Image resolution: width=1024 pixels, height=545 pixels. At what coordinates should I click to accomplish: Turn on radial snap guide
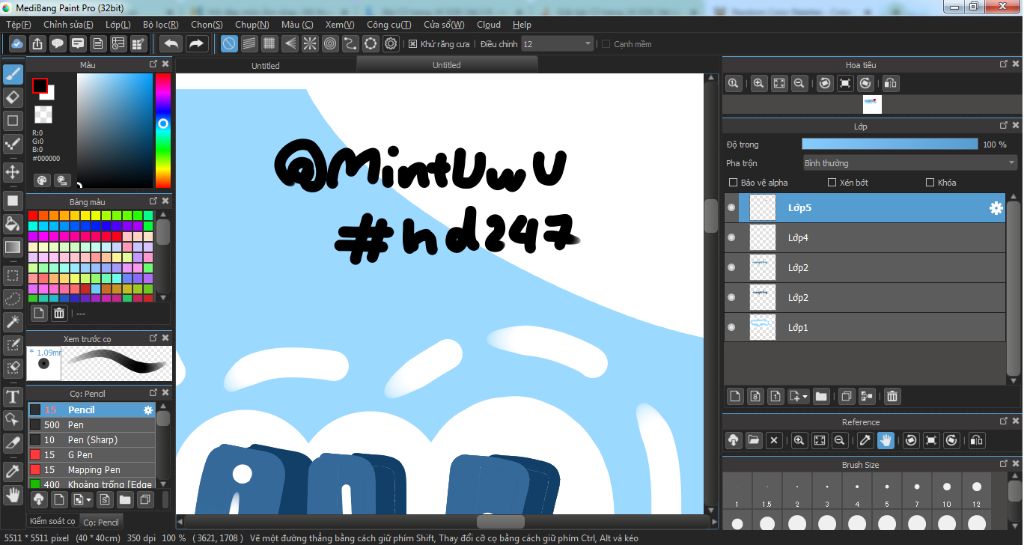pyautogui.click(x=310, y=44)
